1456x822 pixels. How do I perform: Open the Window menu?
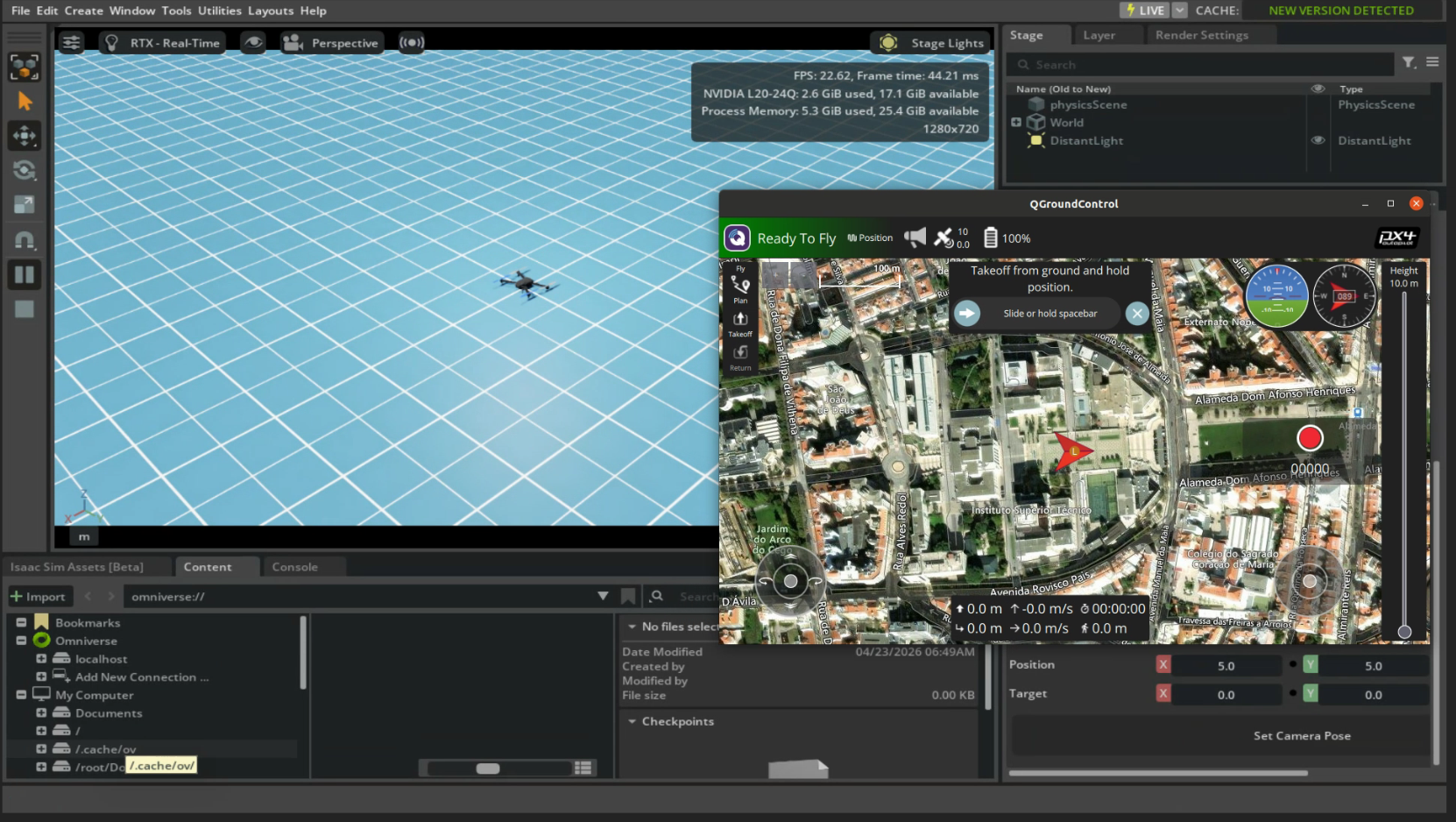coord(132,11)
